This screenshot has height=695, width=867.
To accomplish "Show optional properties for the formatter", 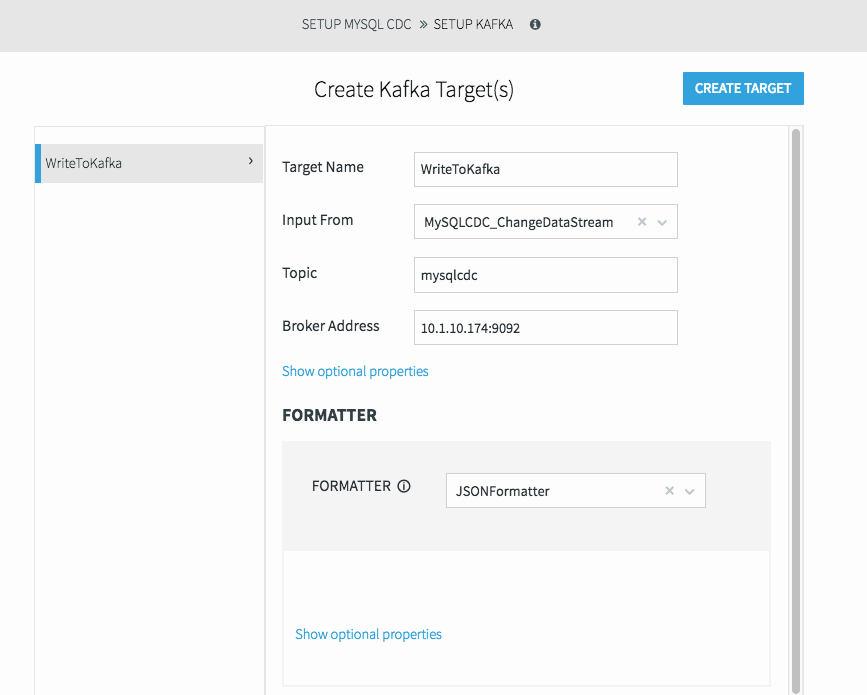I will pos(368,634).
